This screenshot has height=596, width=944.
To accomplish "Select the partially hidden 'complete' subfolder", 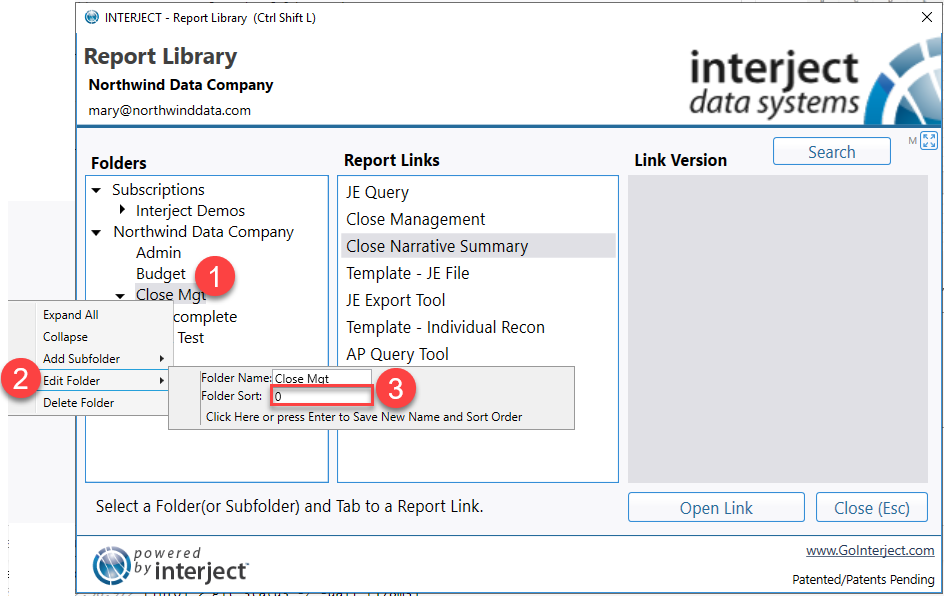I will coord(205,317).
